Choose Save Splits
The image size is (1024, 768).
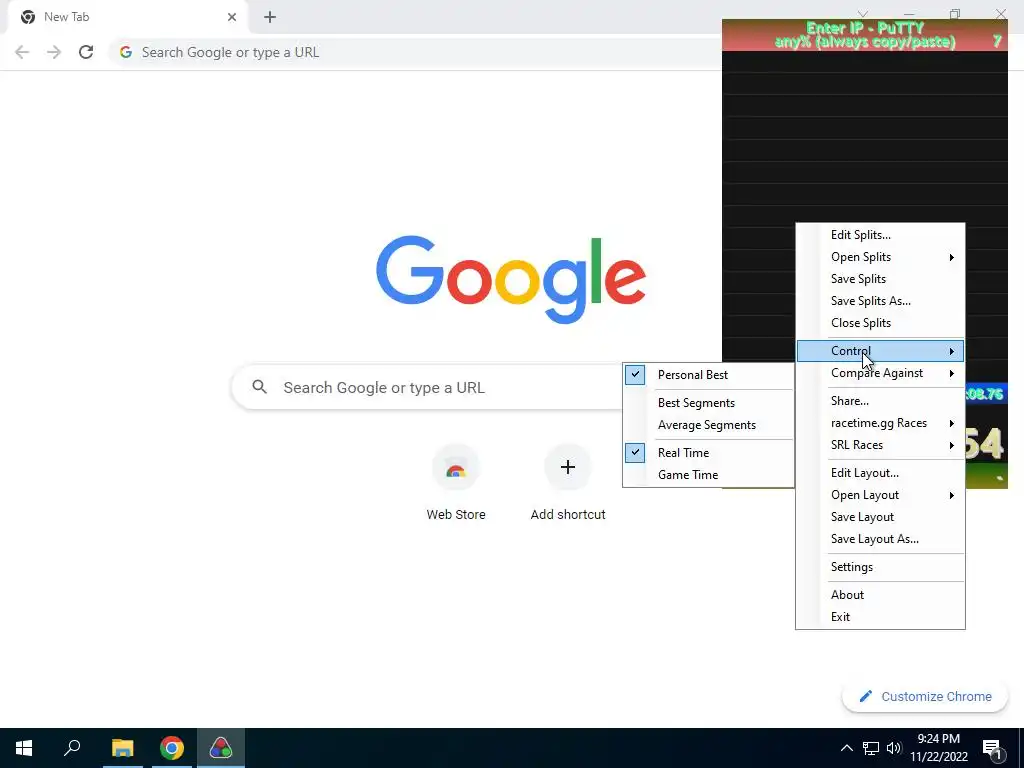[x=880, y=279]
